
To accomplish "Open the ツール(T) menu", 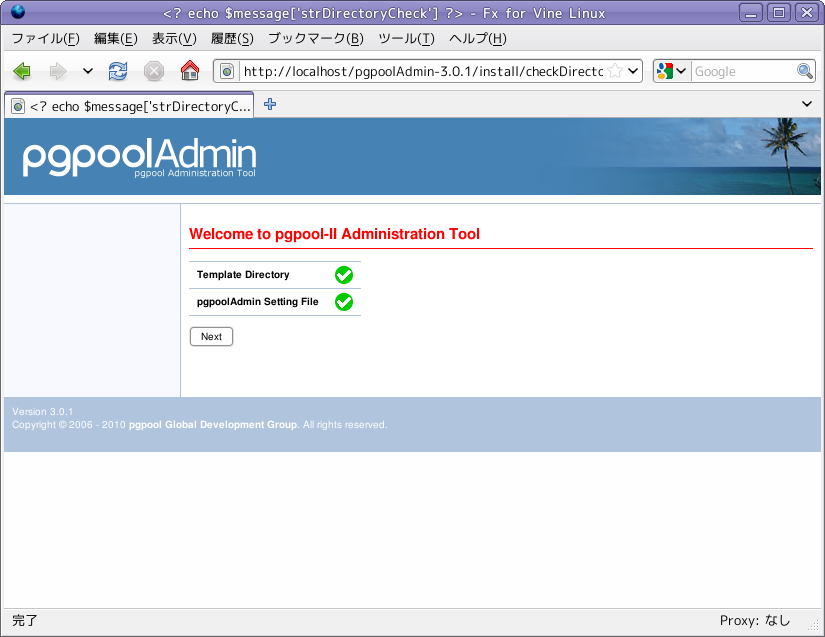I will [x=406, y=39].
